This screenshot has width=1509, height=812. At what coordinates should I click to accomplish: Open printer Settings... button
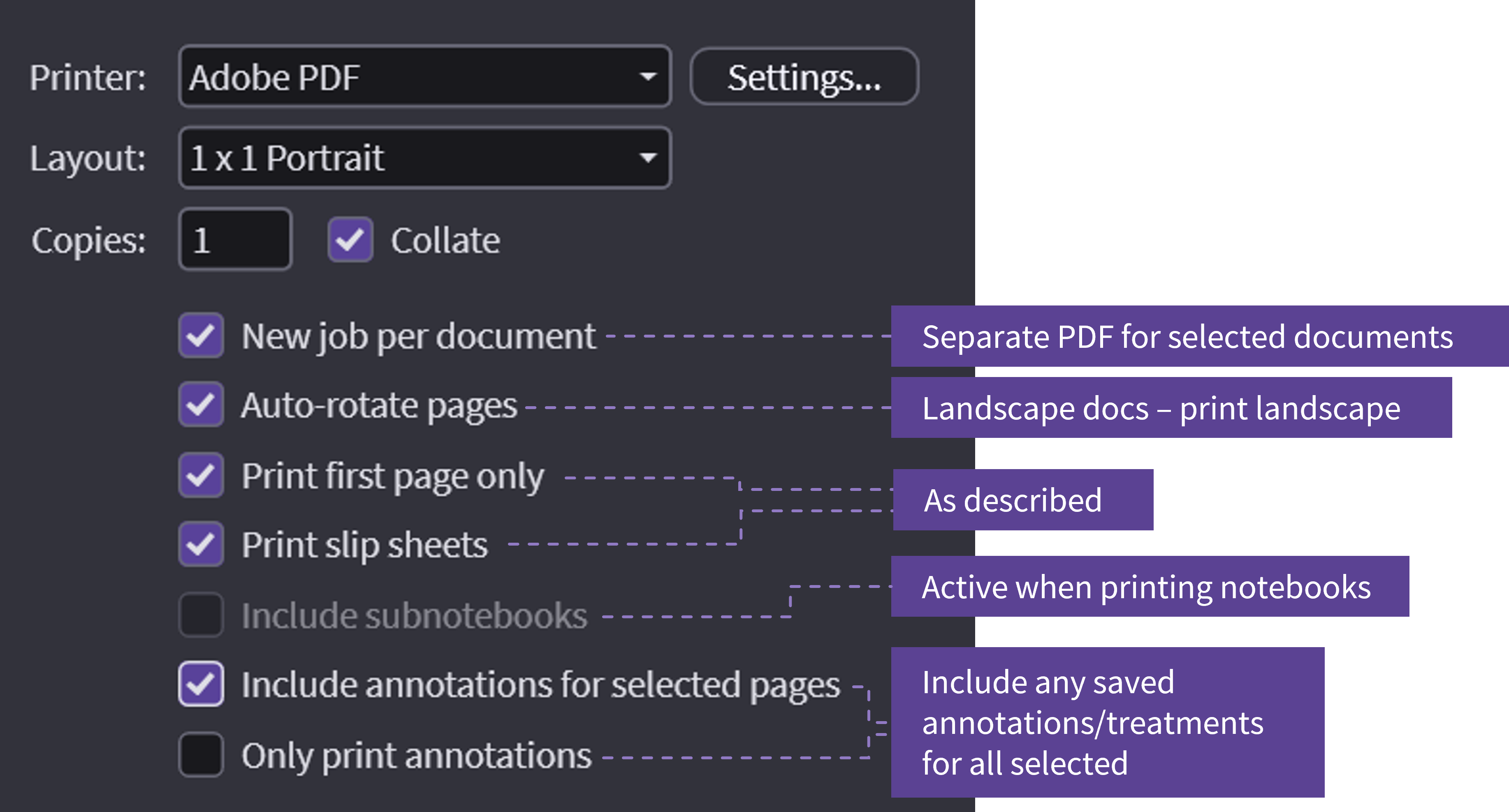pyautogui.click(x=804, y=77)
